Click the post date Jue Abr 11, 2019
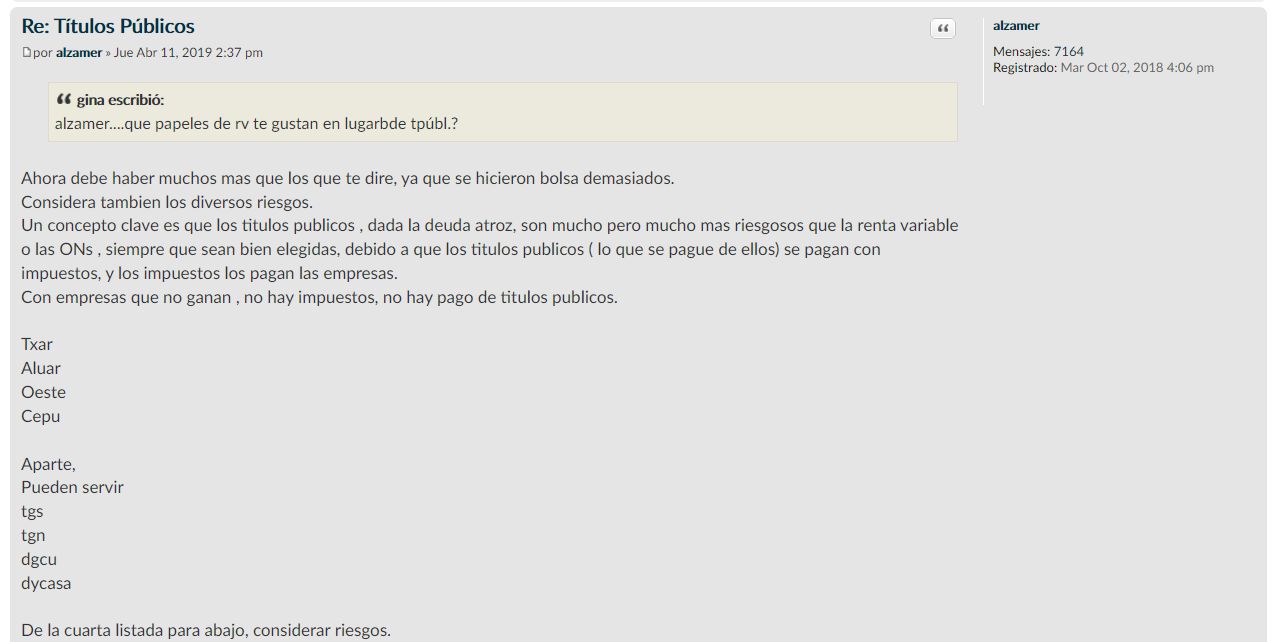The image size is (1280, 642). [188, 53]
